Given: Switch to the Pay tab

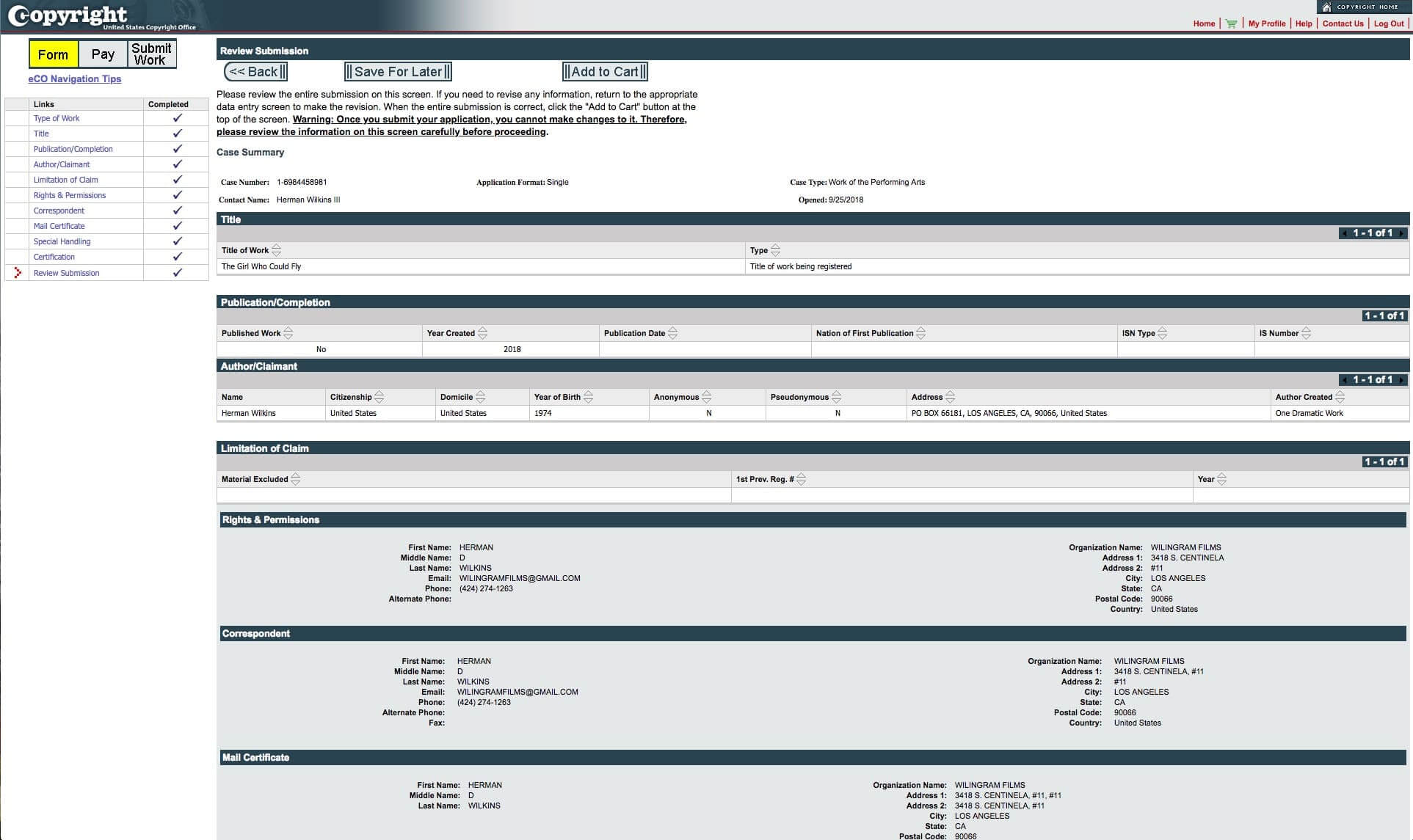Looking at the screenshot, I should click(x=103, y=54).
